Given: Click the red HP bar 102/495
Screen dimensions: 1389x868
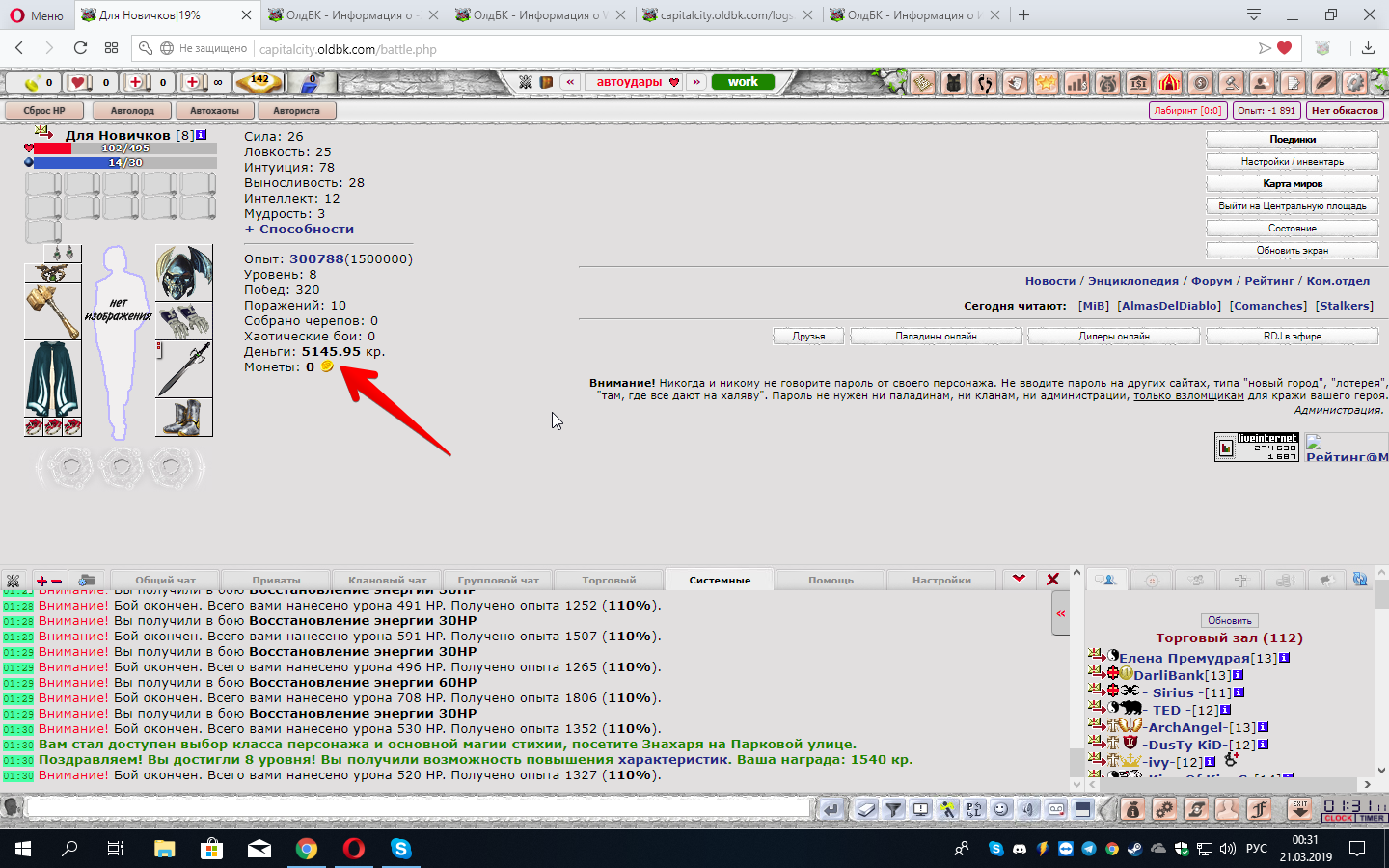Looking at the screenshot, I should [x=125, y=149].
